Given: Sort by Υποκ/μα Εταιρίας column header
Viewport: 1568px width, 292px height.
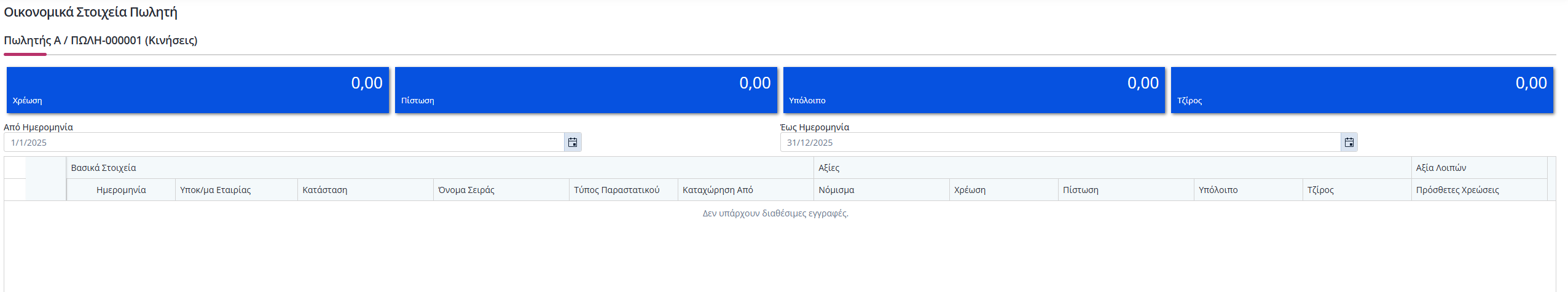Looking at the screenshot, I should [x=237, y=190].
